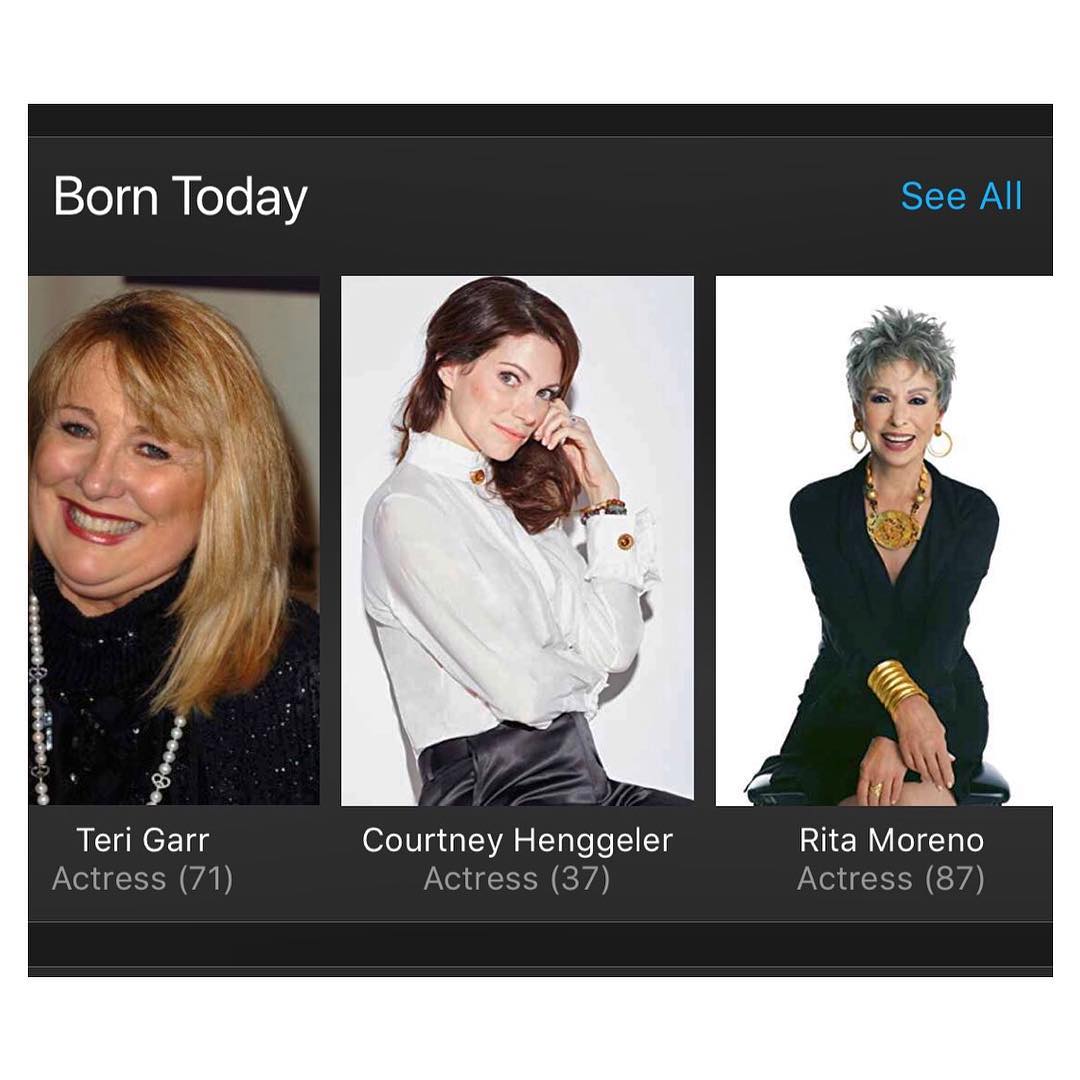Click the Teri Garr name label
The width and height of the screenshot is (1080, 1080).
(x=143, y=840)
